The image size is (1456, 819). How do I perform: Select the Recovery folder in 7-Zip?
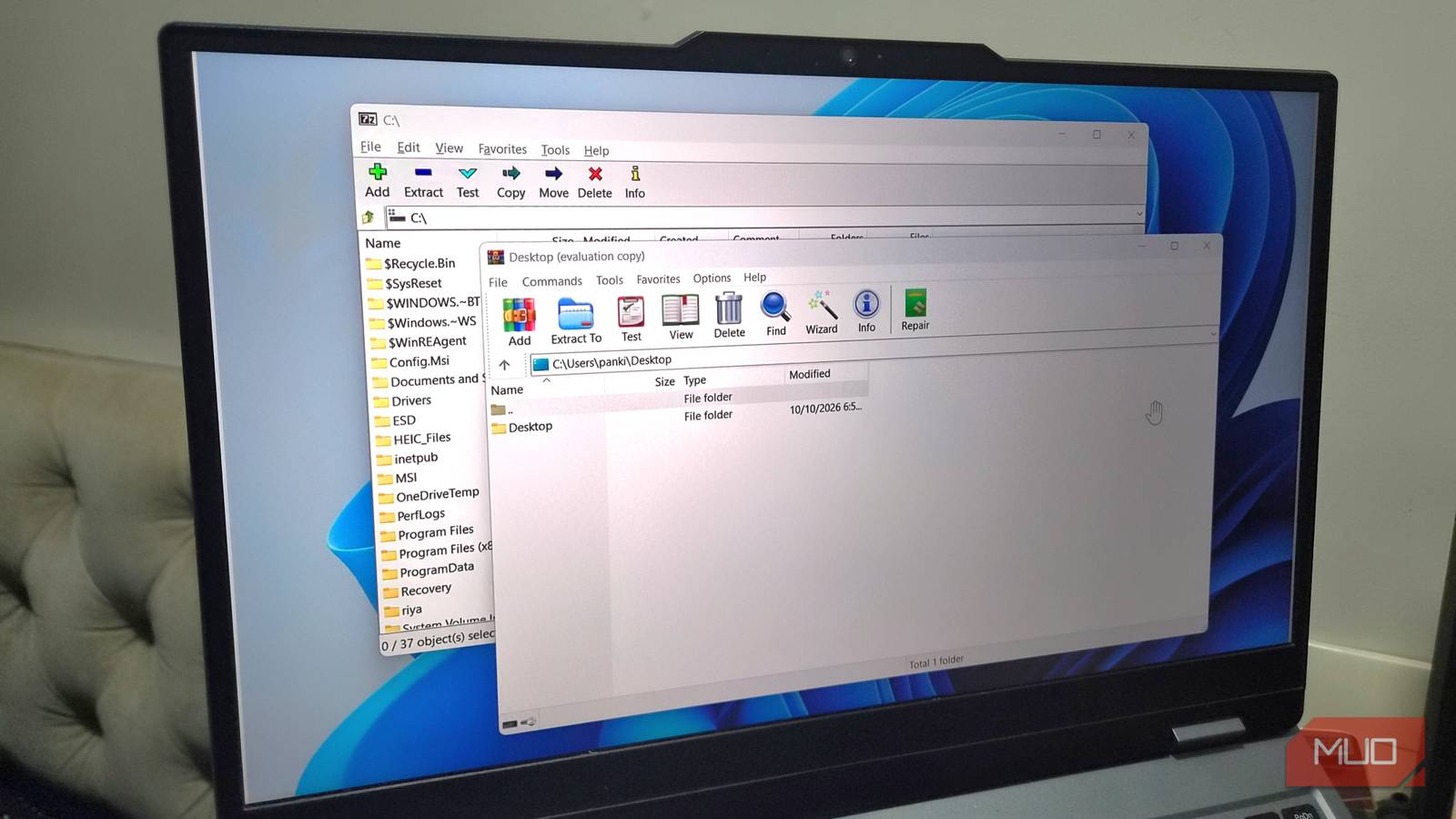click(417, 590)
